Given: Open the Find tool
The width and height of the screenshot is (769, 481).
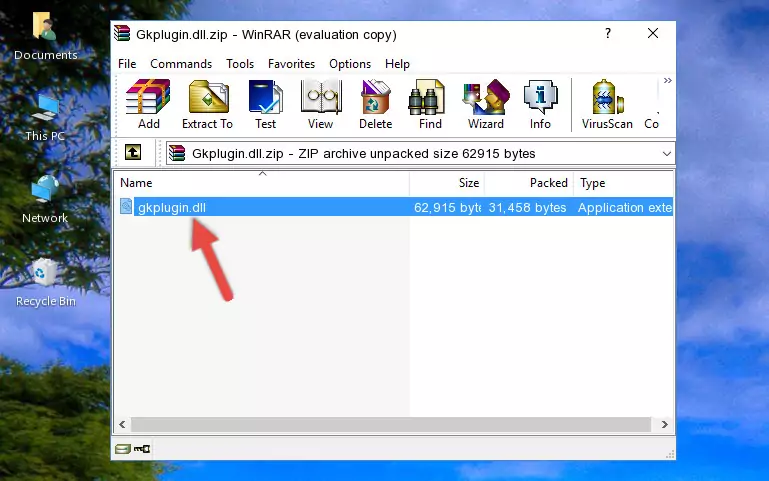Looking at the screenshot, I should [430, 104].
